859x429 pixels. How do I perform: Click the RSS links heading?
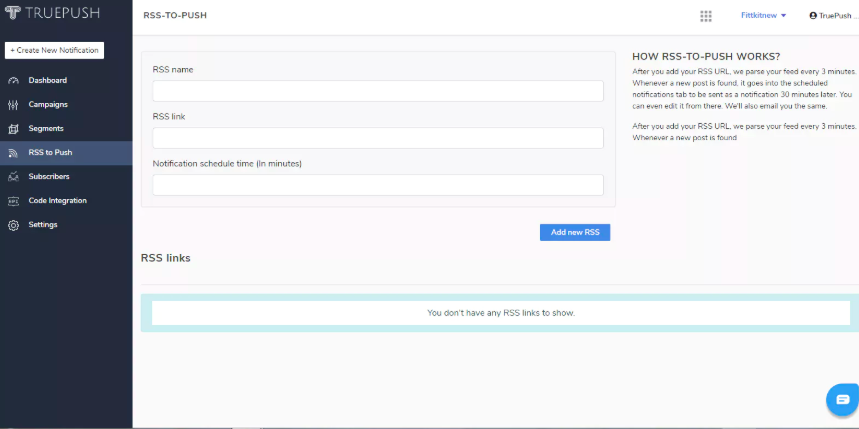click(x=165, y=258)
